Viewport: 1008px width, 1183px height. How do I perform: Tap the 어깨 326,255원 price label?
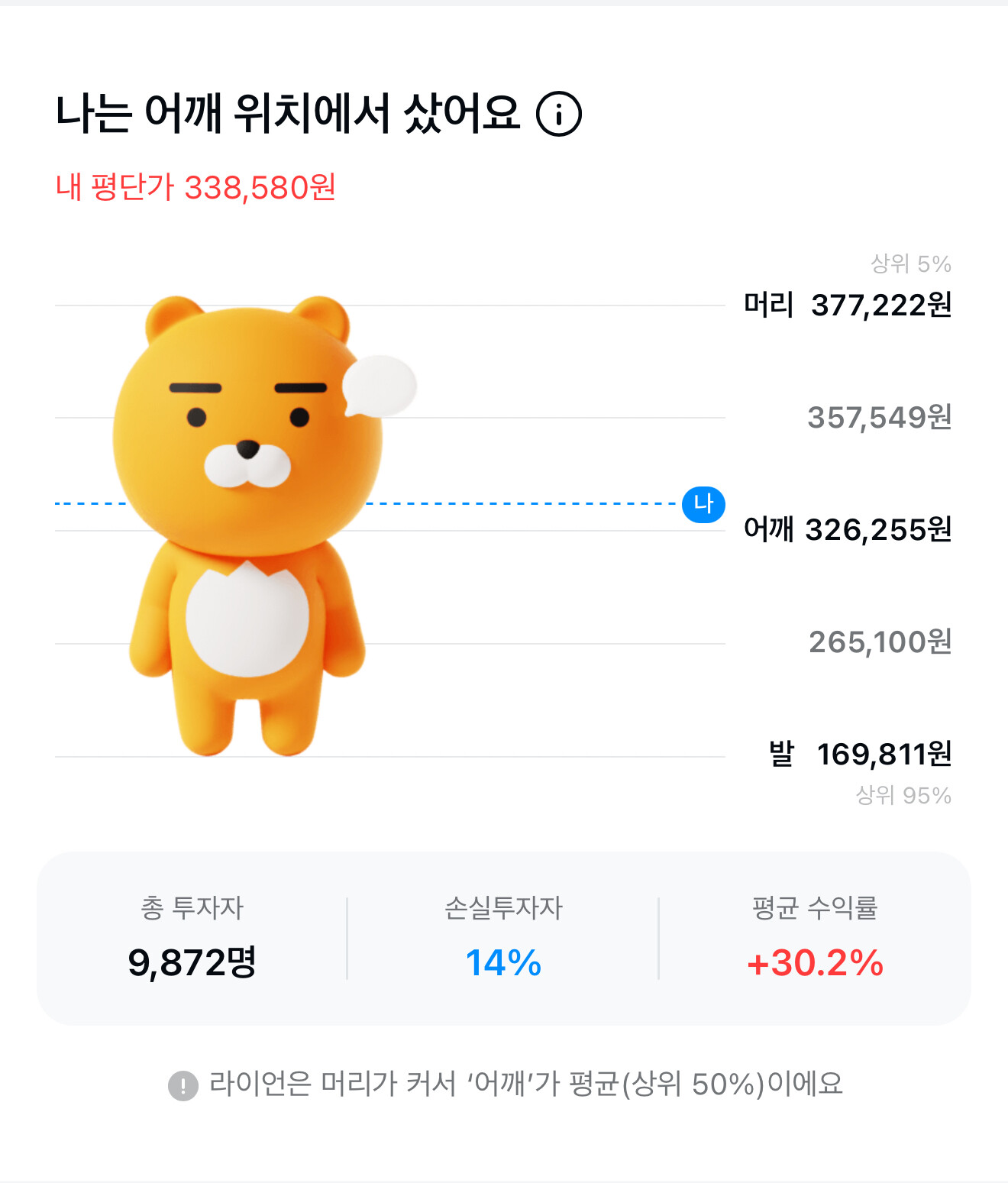(x=848, y=529)
